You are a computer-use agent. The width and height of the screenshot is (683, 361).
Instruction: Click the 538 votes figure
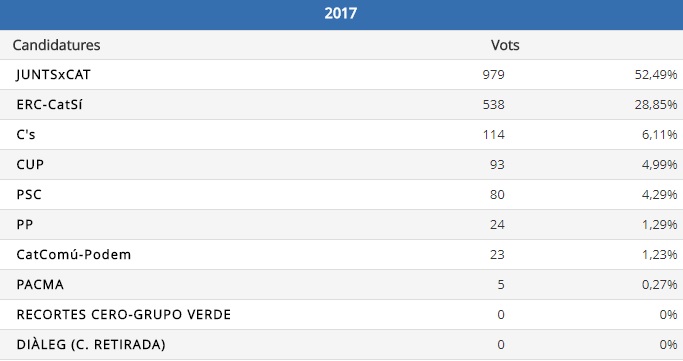493,105
